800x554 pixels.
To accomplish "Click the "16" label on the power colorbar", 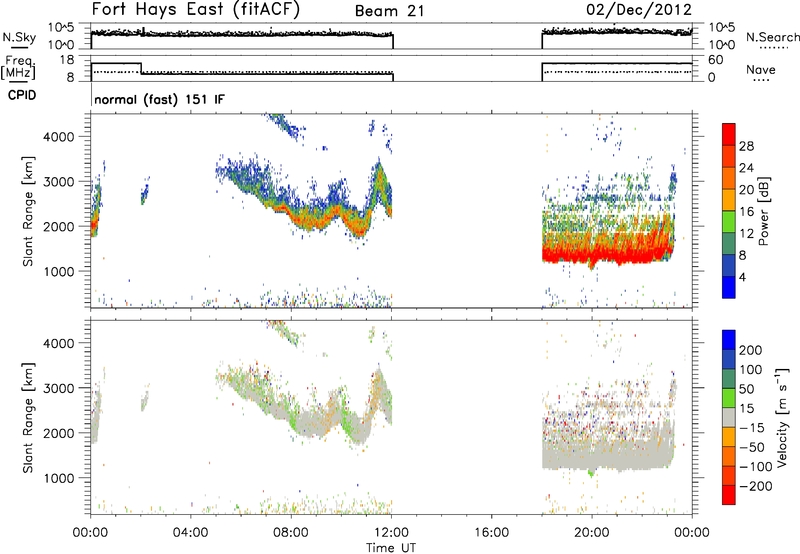I will pos(746,212).
